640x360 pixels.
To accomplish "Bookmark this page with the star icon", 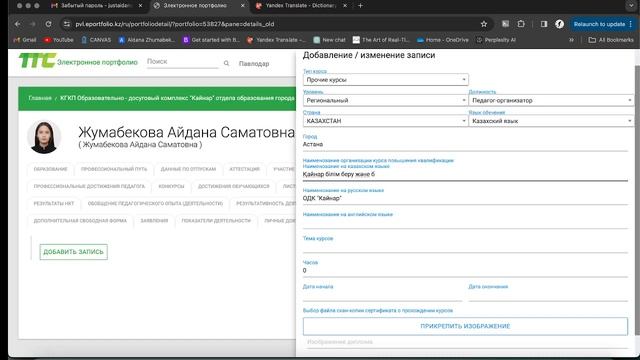I will (484, 24).
